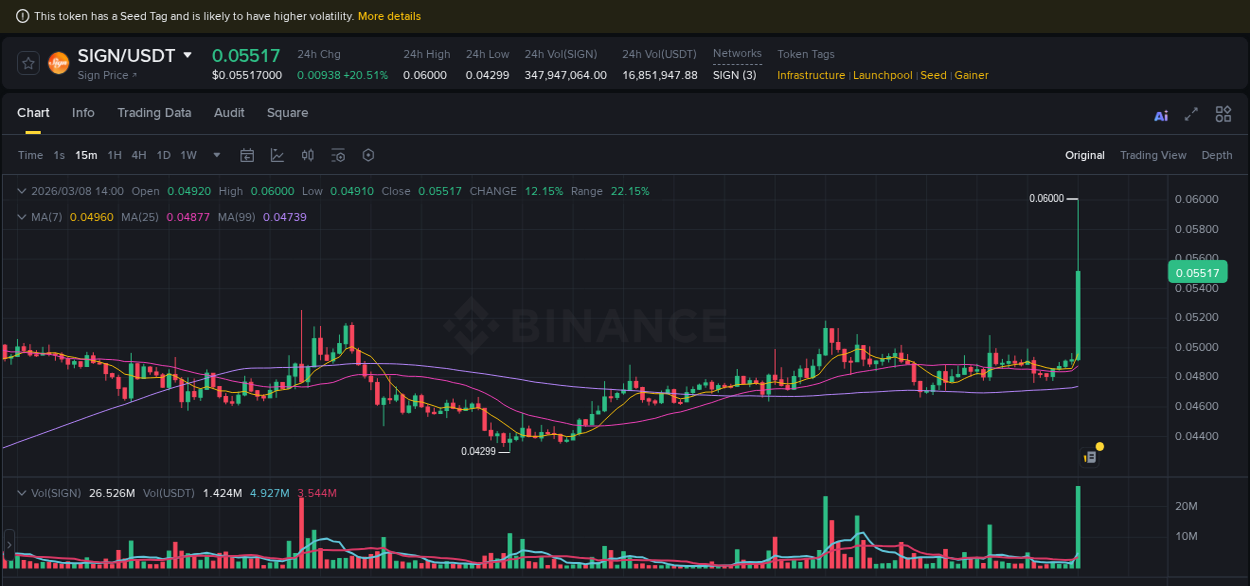1250x586 pixels.
Task: Select the 4H timeframe
Action: click(138, 155)
